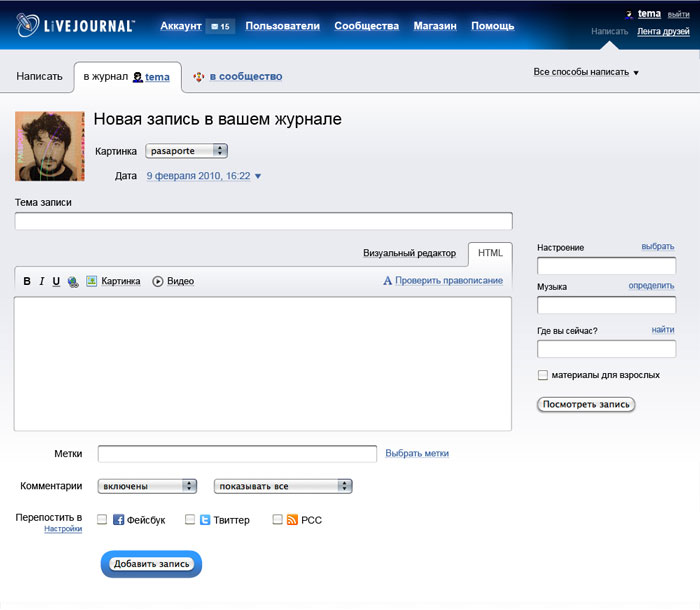The image size is (700, 610).
Task: Click the Underline formatting icon
Action: (56, 281)
